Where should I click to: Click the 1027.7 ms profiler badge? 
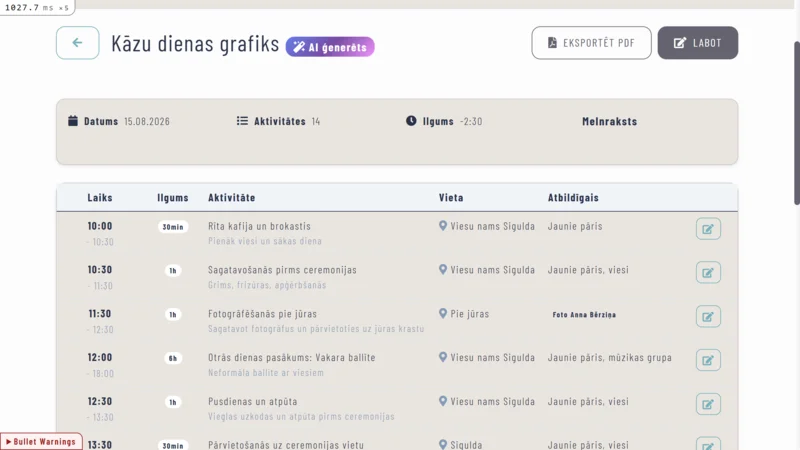point(37,7)
